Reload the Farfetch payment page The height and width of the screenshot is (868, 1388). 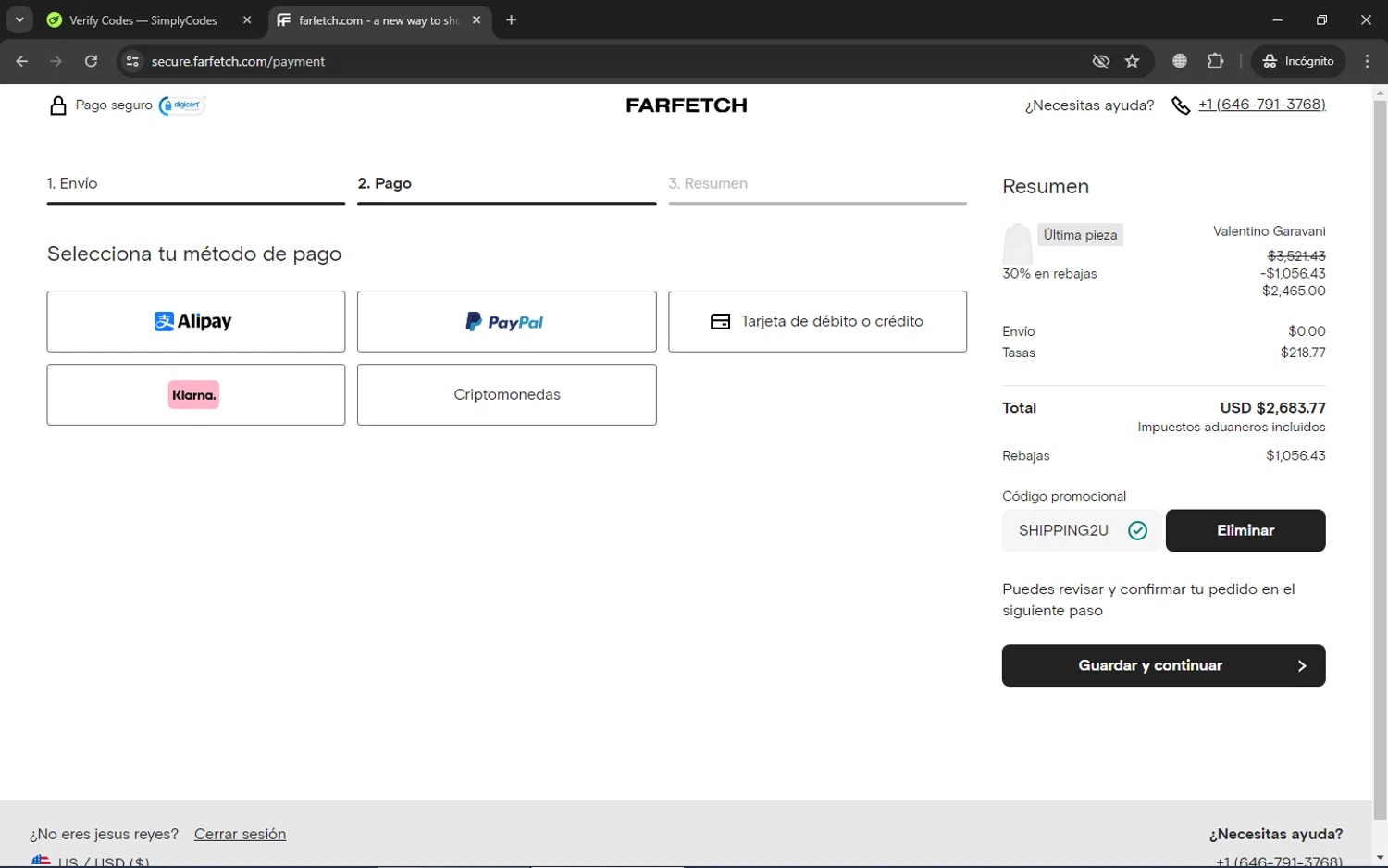[x=91, y=61]
